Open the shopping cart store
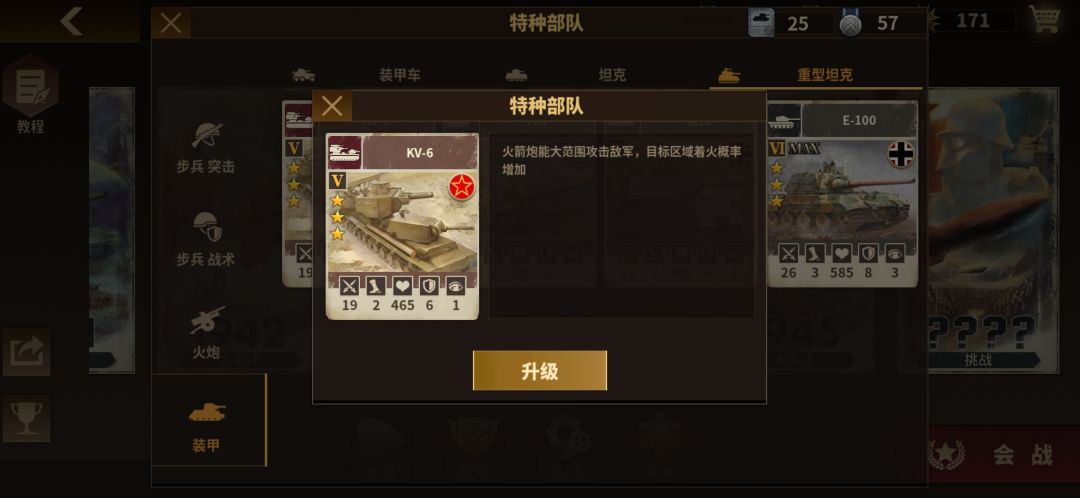1080x498 pixels. tap(1044, 19)
